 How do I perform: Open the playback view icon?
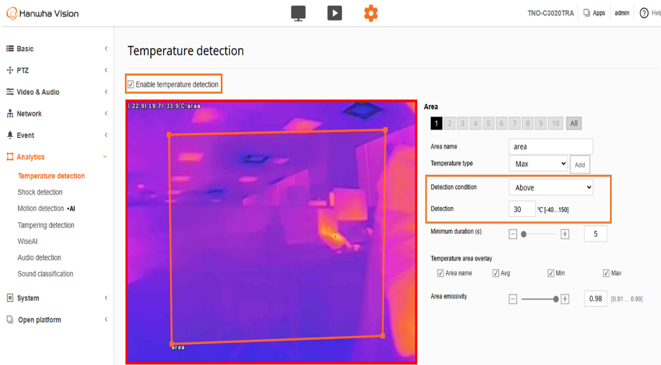pos(334,13)
